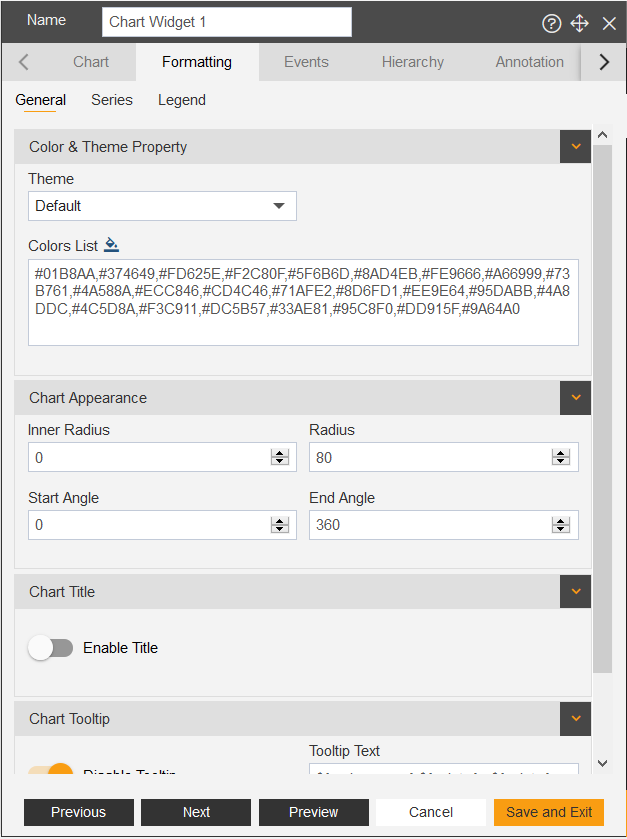This screenshot has height=839, width=627.
Task: Click Save and Exit
Action: 549,812
